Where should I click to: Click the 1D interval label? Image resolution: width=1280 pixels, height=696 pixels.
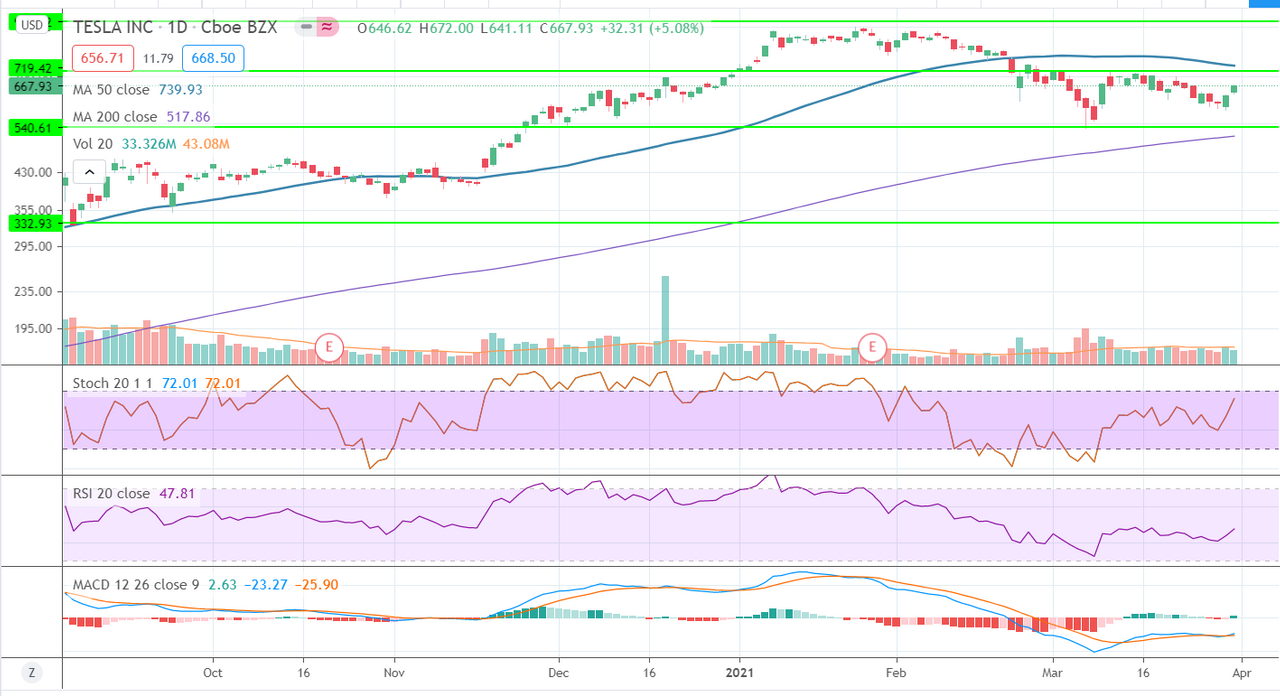coord(179,28)
